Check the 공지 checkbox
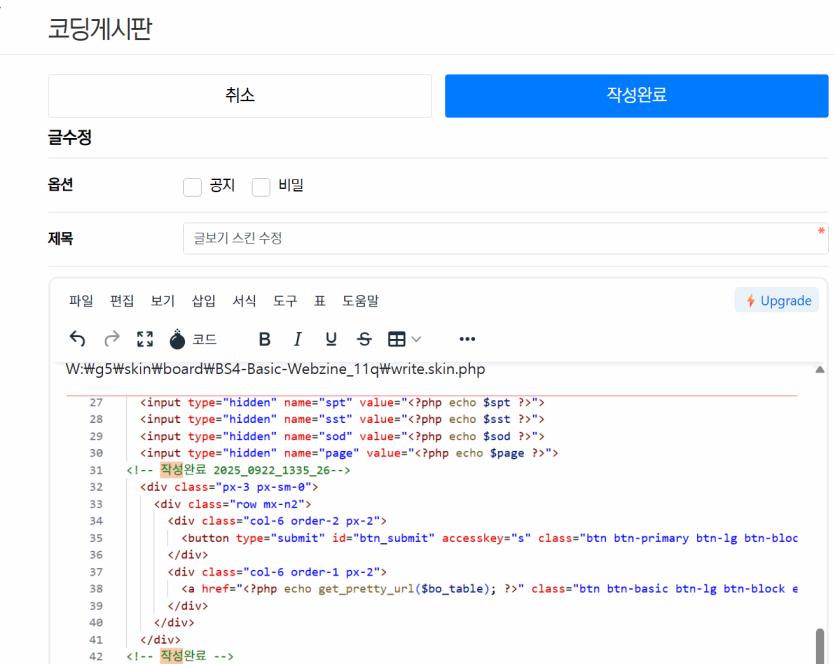The width and height of the screenshot is (835, 664). (x=192, y=187)
